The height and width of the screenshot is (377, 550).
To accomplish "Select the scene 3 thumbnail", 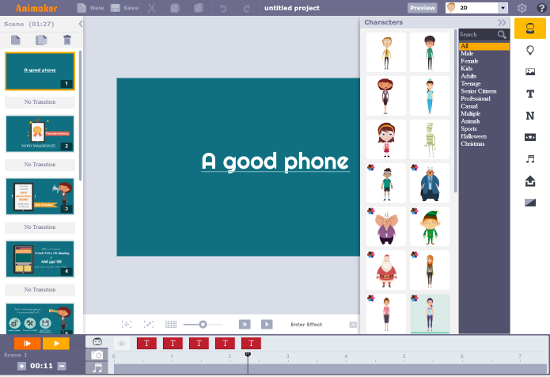I will (x=40, y=196).
